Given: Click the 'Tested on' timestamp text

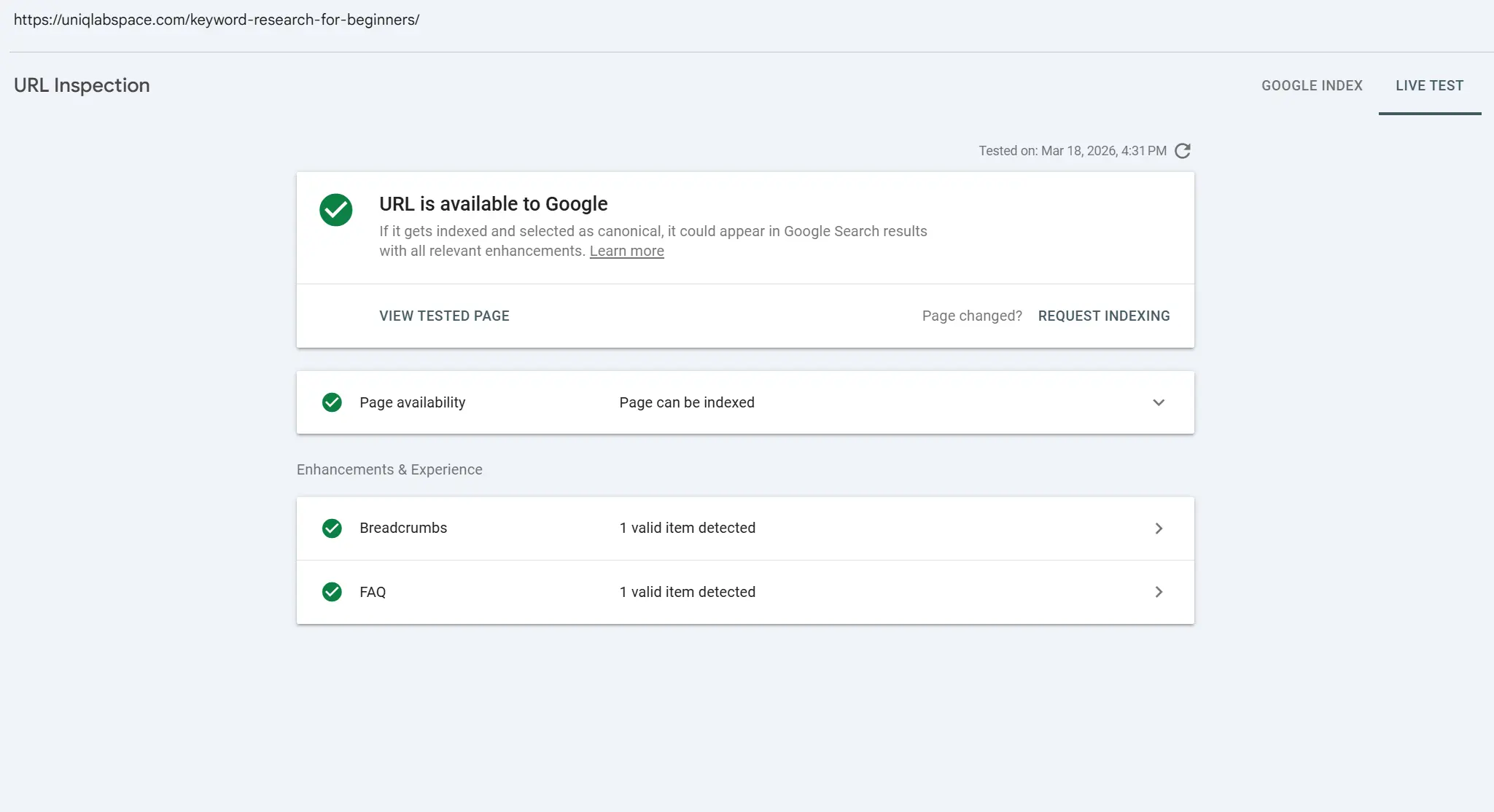Looking at the screenshot, I should pyautogui.click(x=1072, y=151).
